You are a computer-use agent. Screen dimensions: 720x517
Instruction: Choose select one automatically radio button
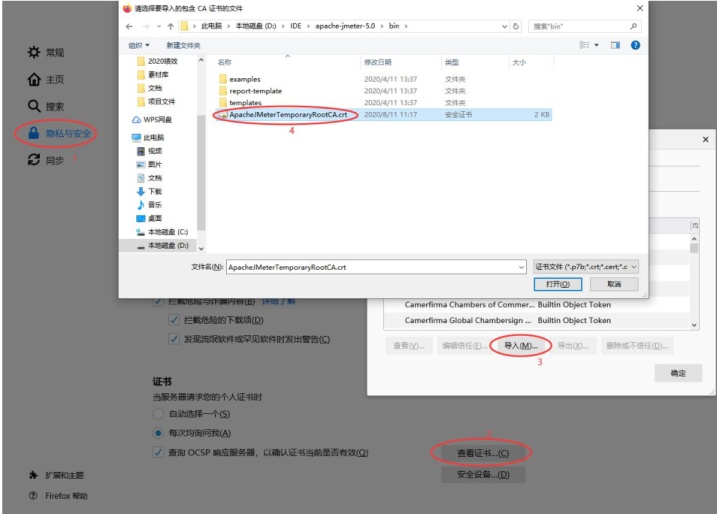pyautogui.click(x=158, y=414)
